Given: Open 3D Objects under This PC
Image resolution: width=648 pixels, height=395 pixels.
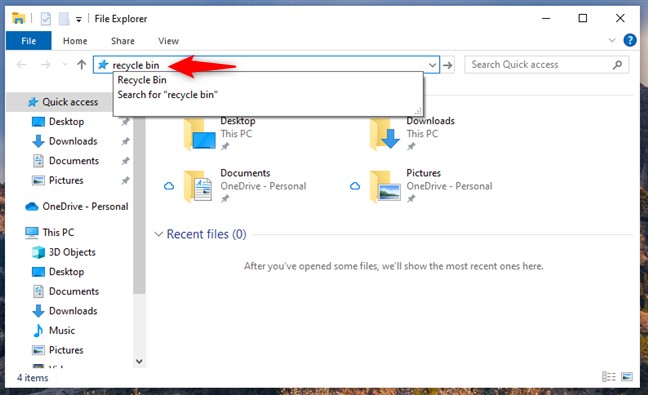Looking at the screenshot, I should 72,252.
